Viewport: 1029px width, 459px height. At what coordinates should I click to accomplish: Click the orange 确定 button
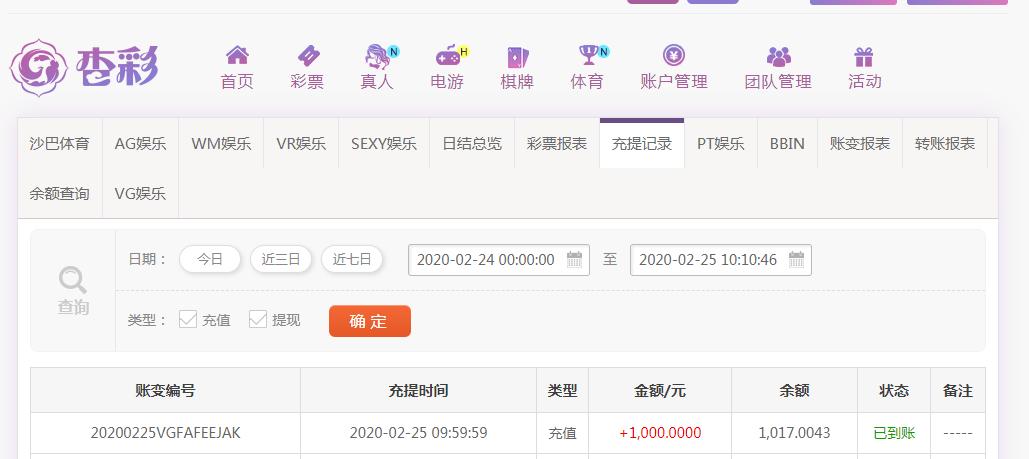pos(369,321)
